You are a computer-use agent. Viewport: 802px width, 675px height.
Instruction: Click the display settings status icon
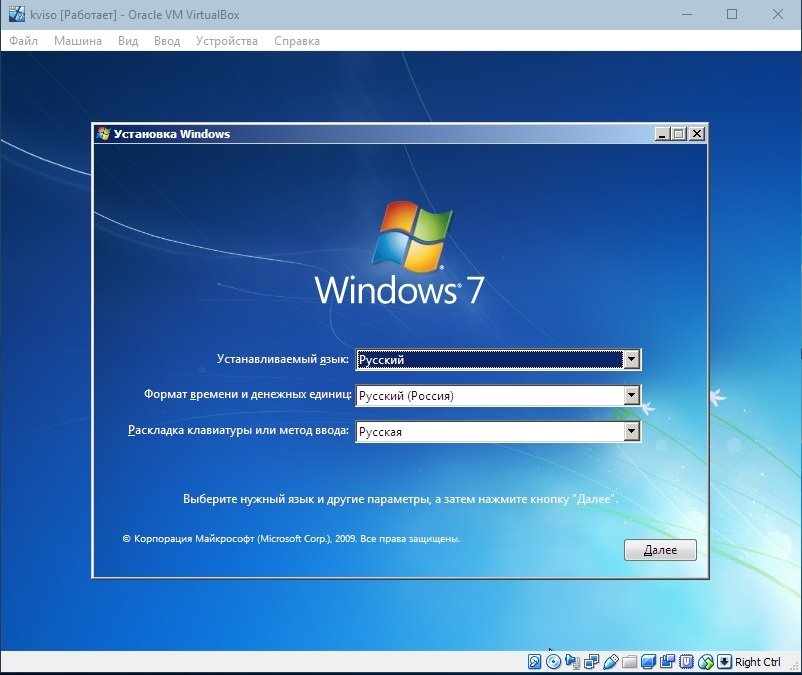[x=649, y=662]
